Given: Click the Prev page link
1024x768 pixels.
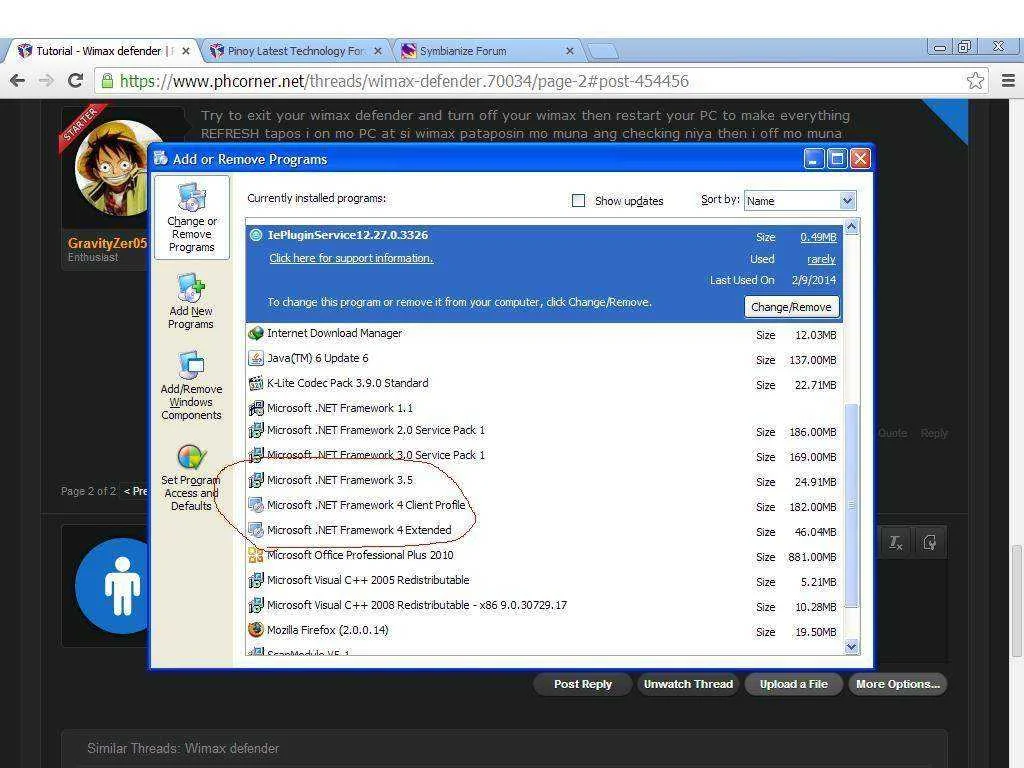Looking at the screenshot, I should pyautogui.click(x=135, y=491).
